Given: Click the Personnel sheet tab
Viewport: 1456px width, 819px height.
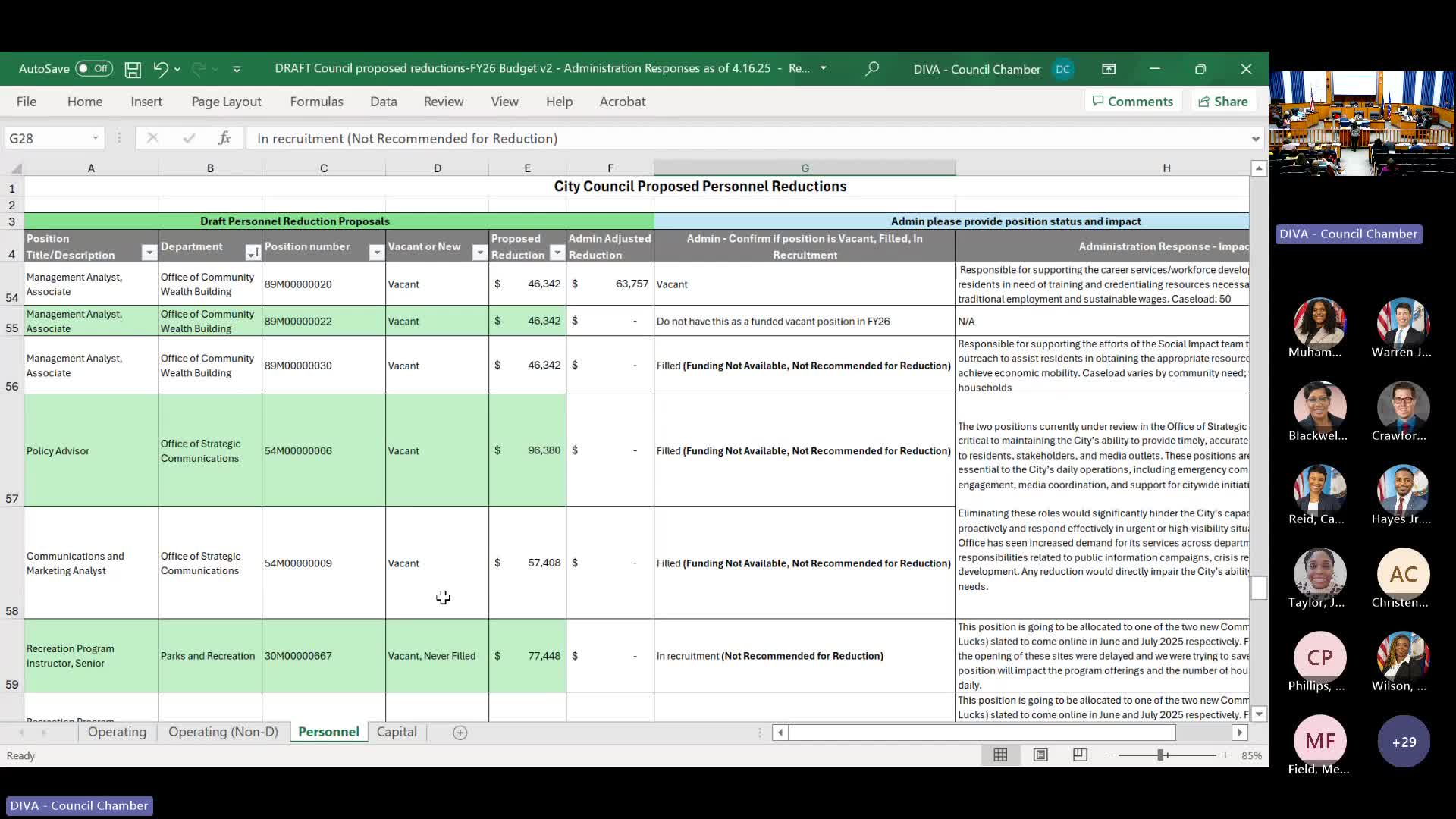Looking at the screenshot, I should 328,732.
